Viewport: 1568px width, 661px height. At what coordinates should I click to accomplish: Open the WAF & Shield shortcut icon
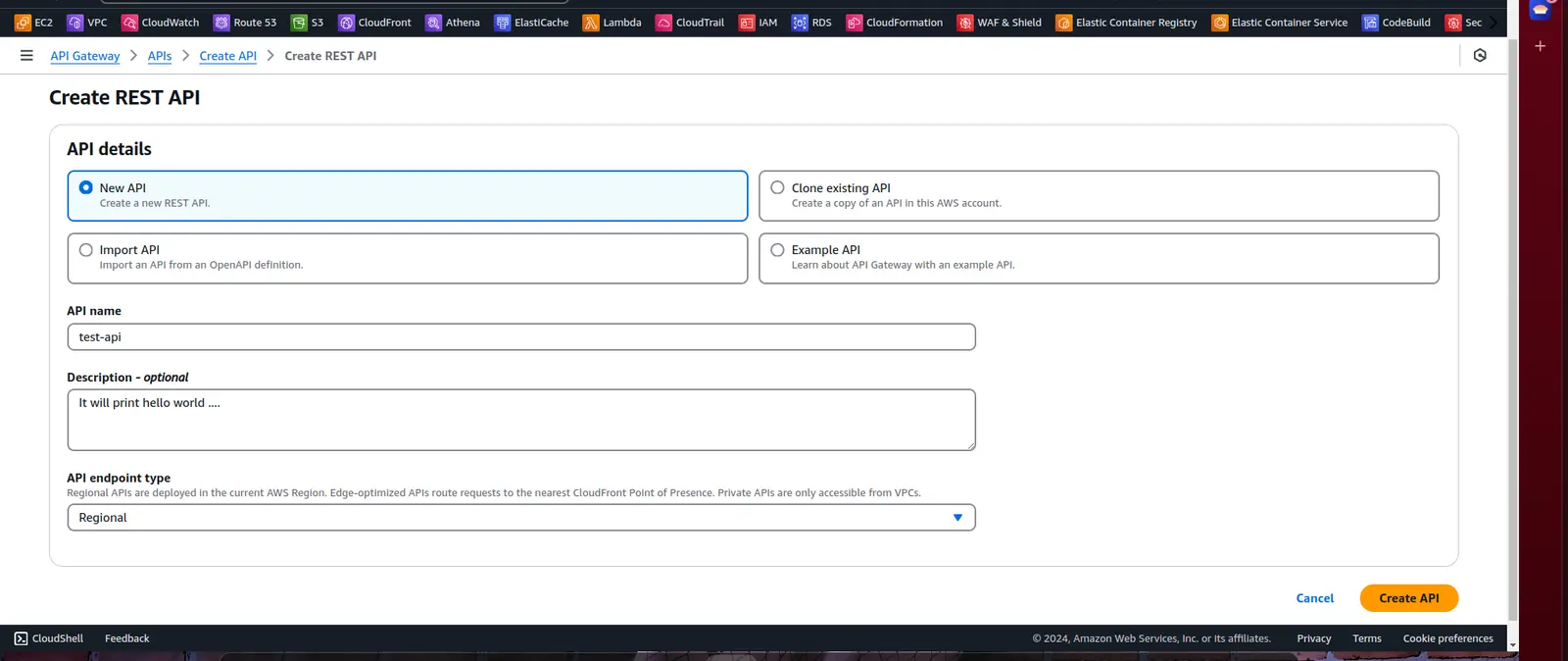click(x=965, y=23)
